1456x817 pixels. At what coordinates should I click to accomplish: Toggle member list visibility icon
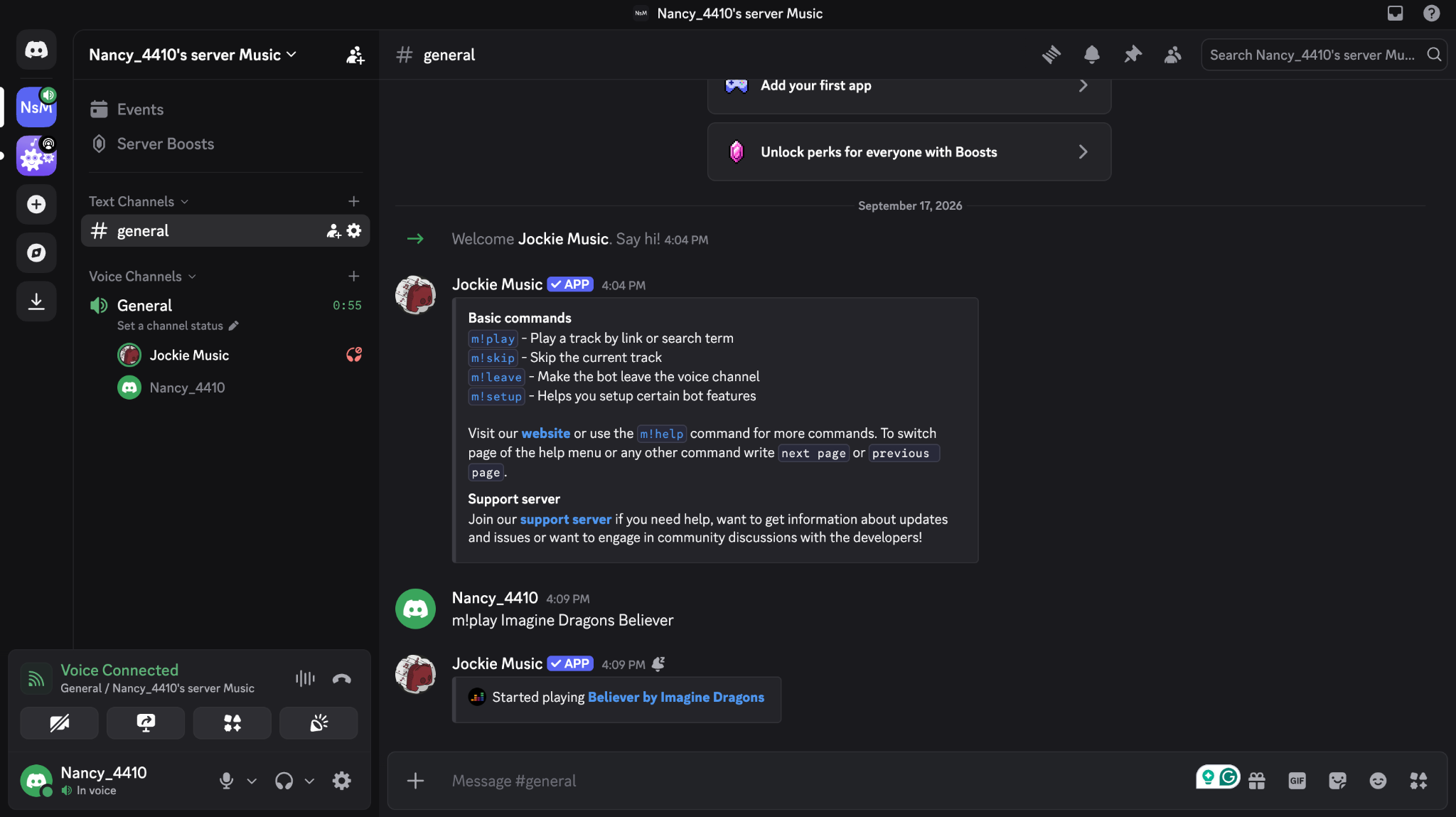coord(1173,55)
